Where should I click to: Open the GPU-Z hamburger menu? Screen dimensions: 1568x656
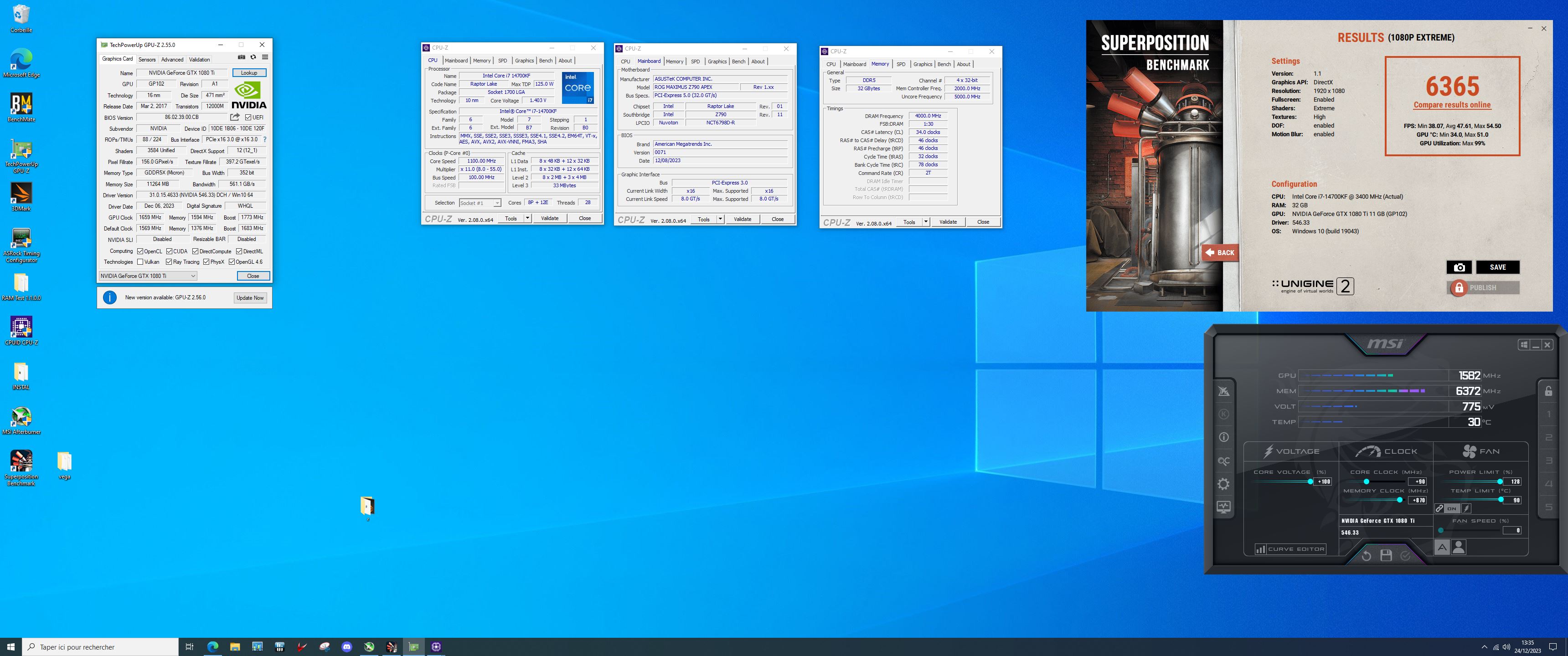click(x=265, y=57)
